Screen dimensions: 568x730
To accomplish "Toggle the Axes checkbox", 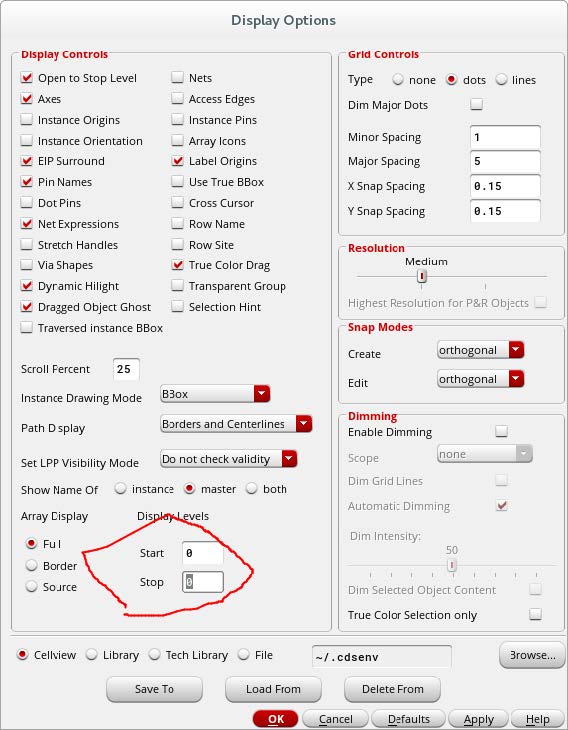I will pyautogui.click(x=27, y=98).
